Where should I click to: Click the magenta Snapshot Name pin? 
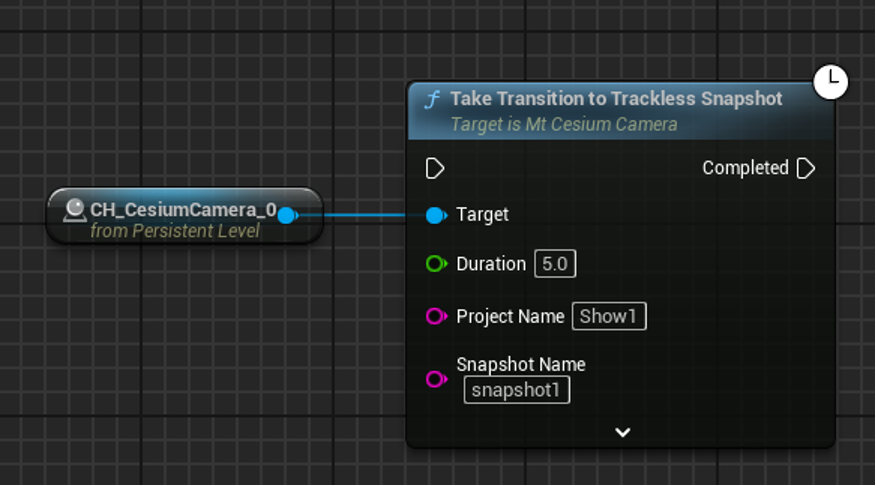[436, 379]
